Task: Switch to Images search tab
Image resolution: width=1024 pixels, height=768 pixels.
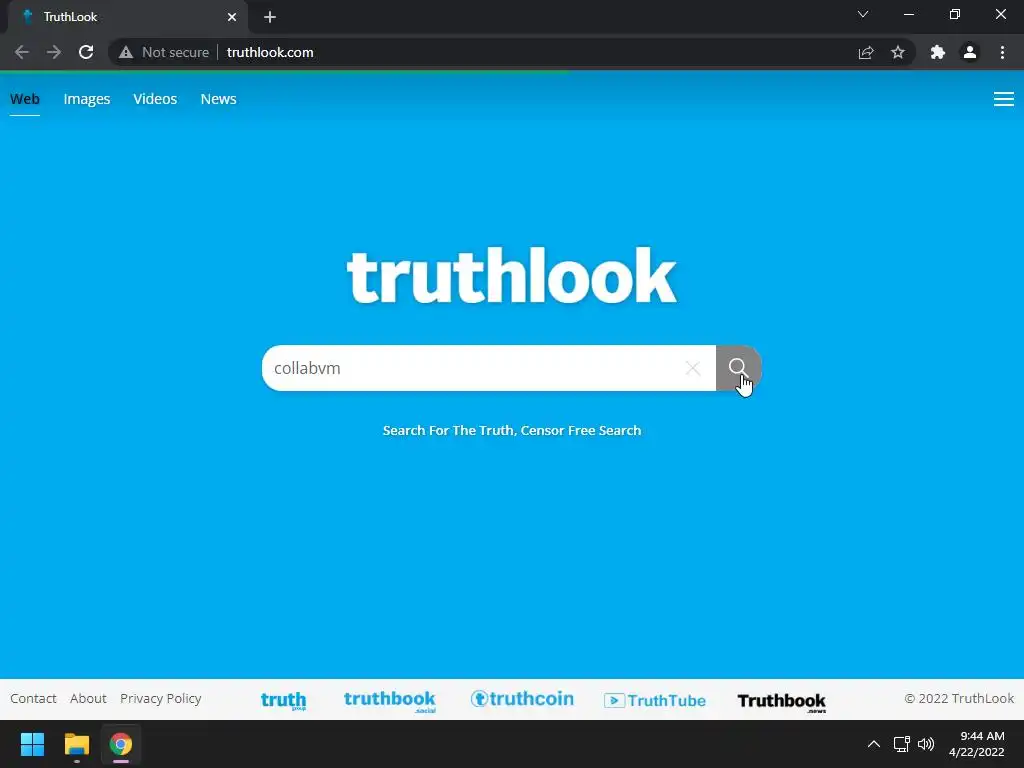Action: coord(87,99)
